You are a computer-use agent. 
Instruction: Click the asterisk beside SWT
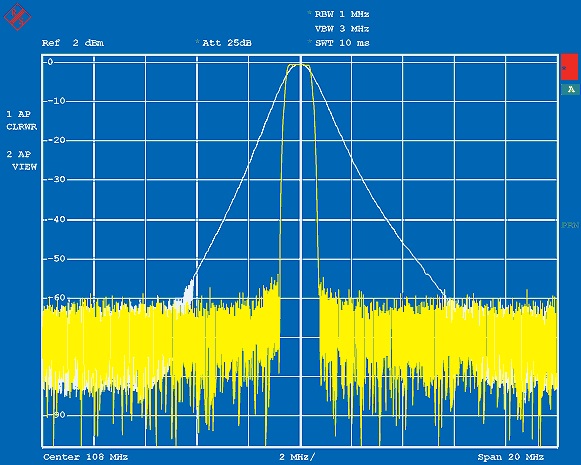point(309,42)
